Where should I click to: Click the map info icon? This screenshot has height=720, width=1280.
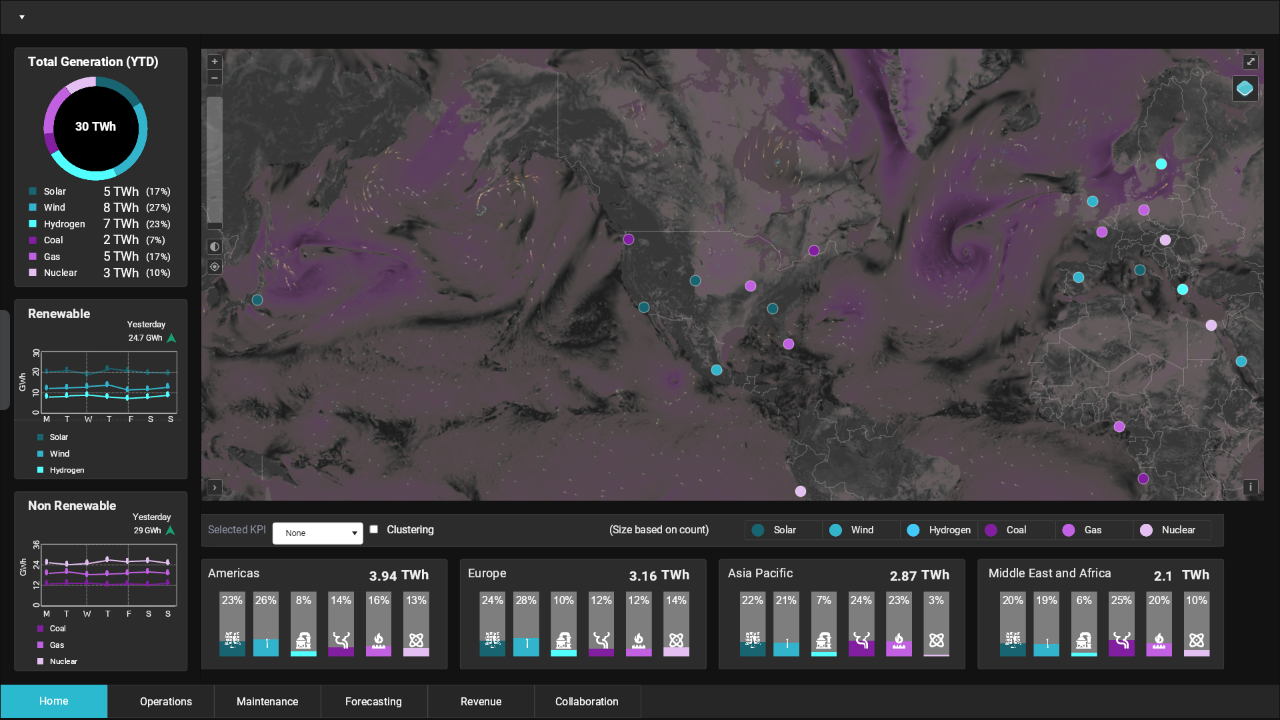(1250, 487)
